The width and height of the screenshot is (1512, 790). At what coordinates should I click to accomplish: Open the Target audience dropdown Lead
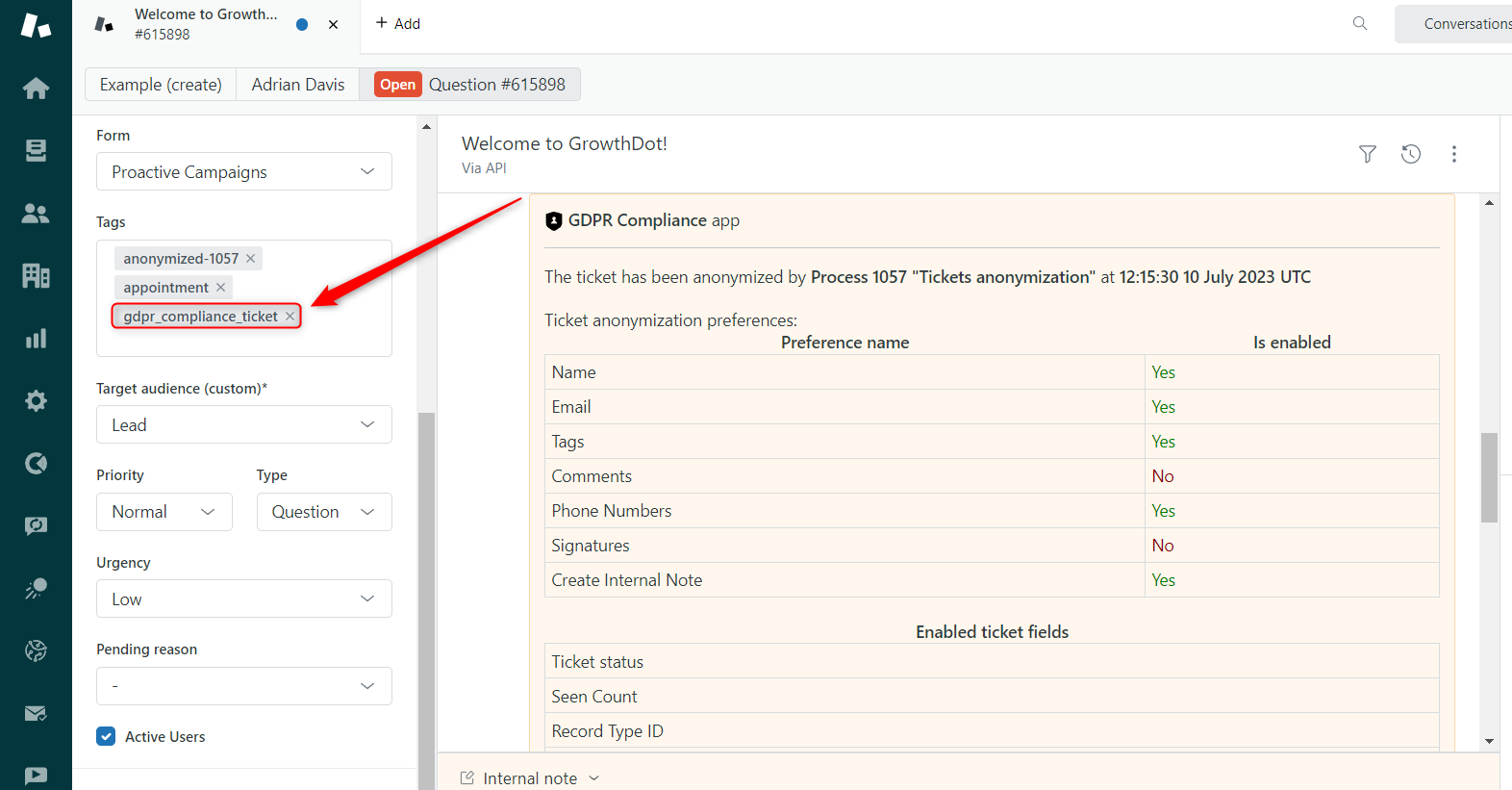[244, 425]
